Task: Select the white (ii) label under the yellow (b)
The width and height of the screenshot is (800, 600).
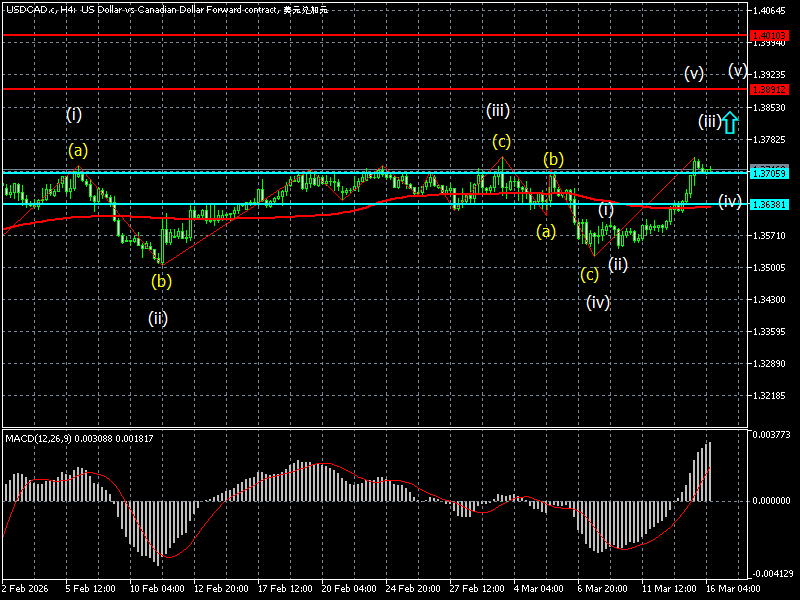Action: tap(158, 318)
